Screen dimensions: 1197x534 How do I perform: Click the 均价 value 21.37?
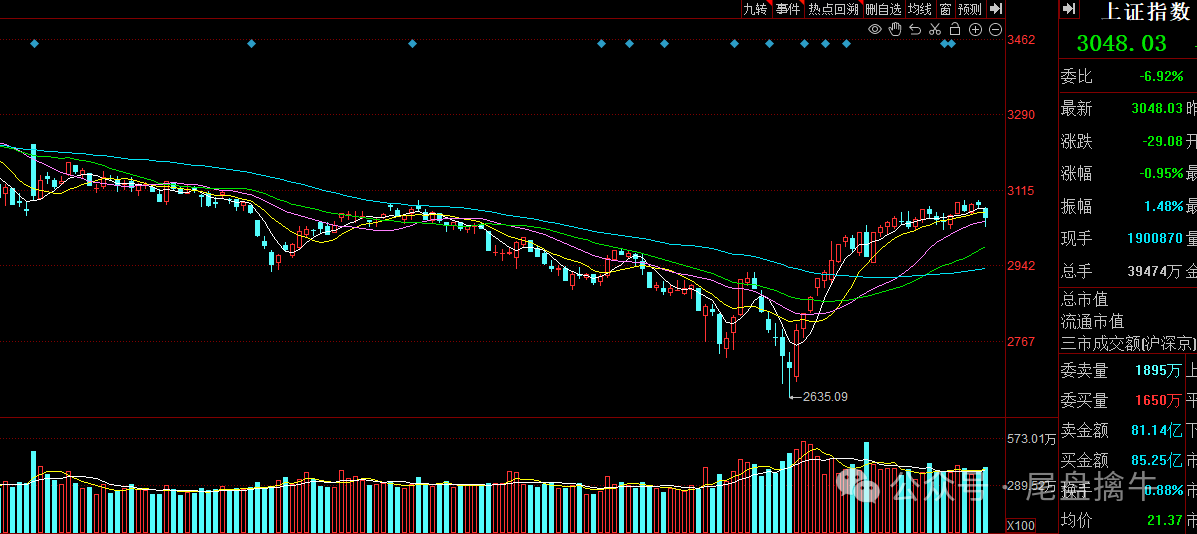pyautogui.click(x=1166, y=520)
